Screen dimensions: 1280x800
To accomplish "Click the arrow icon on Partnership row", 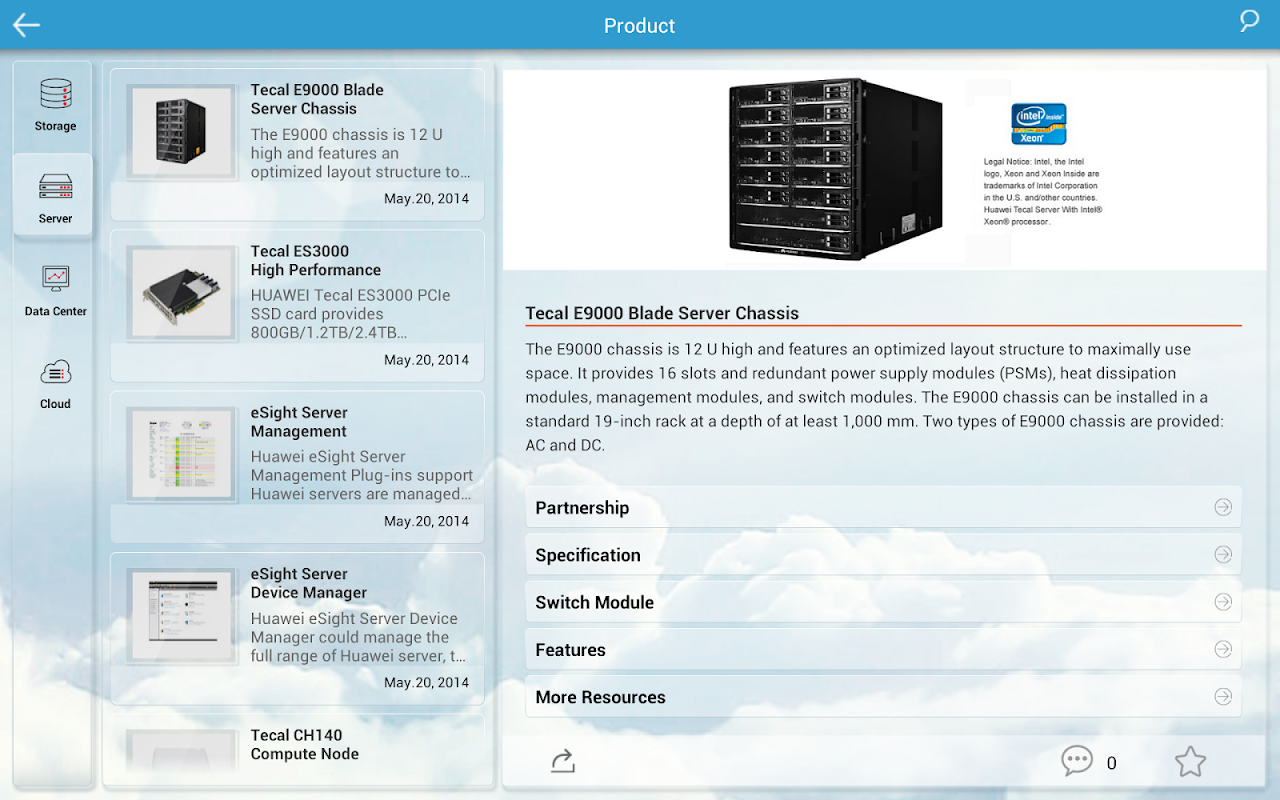I will point(1223,507).
